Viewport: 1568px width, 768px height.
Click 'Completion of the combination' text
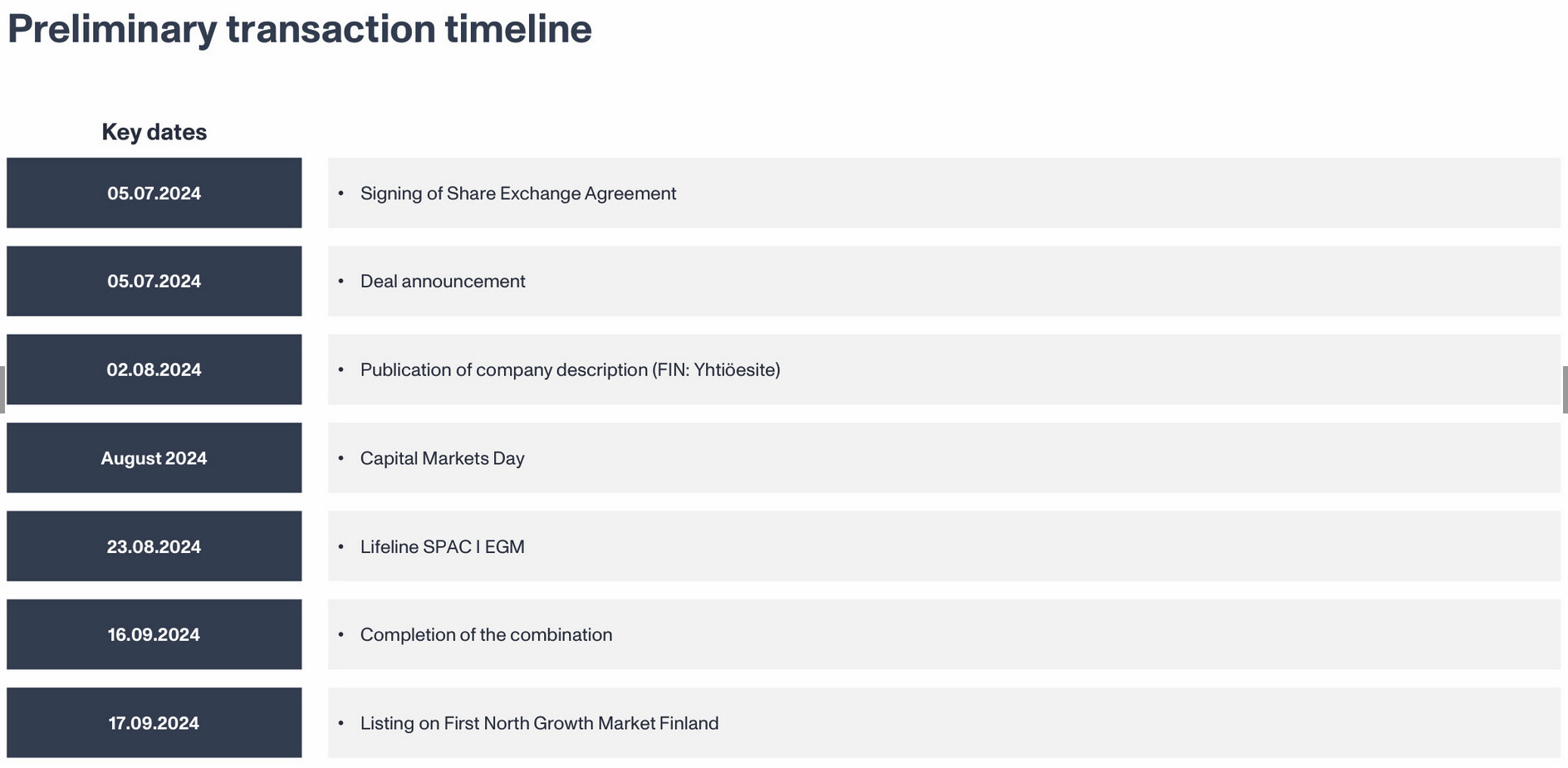(486, 634)
